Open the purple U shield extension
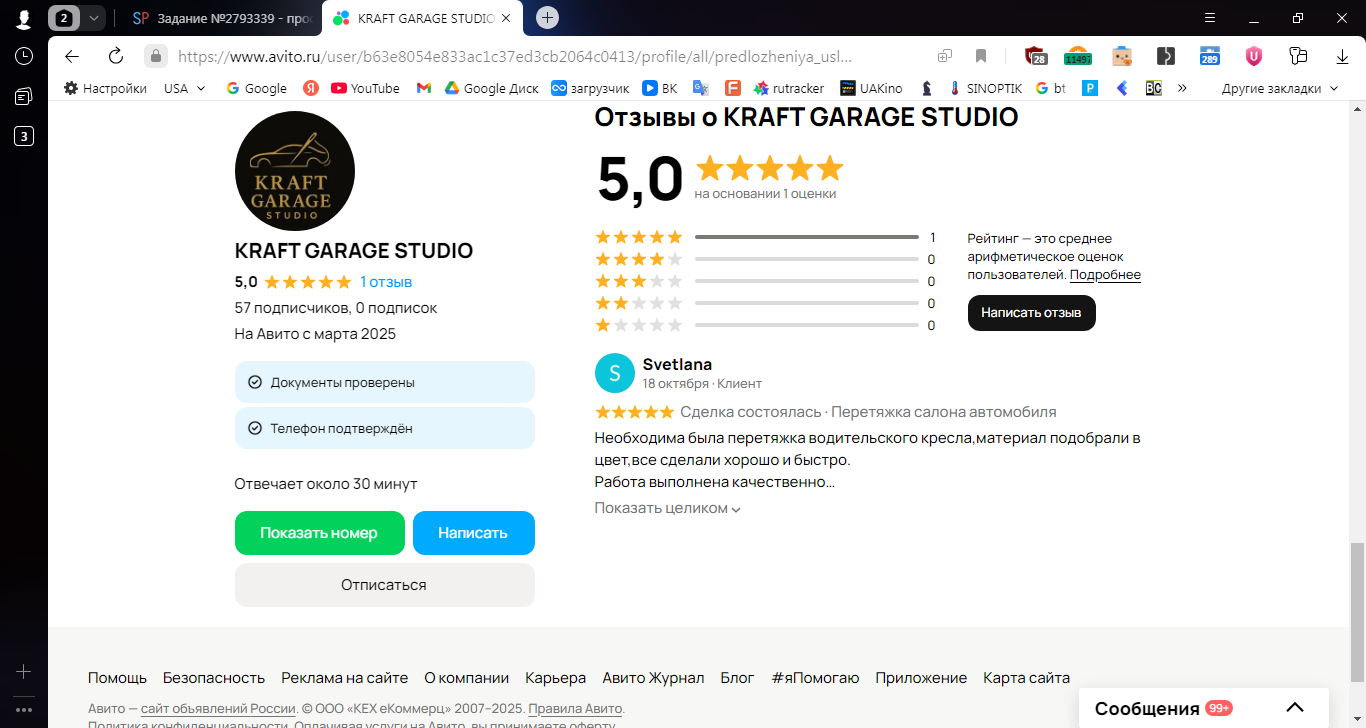The image size is (1366, 728). click(x=1253, y=56)
